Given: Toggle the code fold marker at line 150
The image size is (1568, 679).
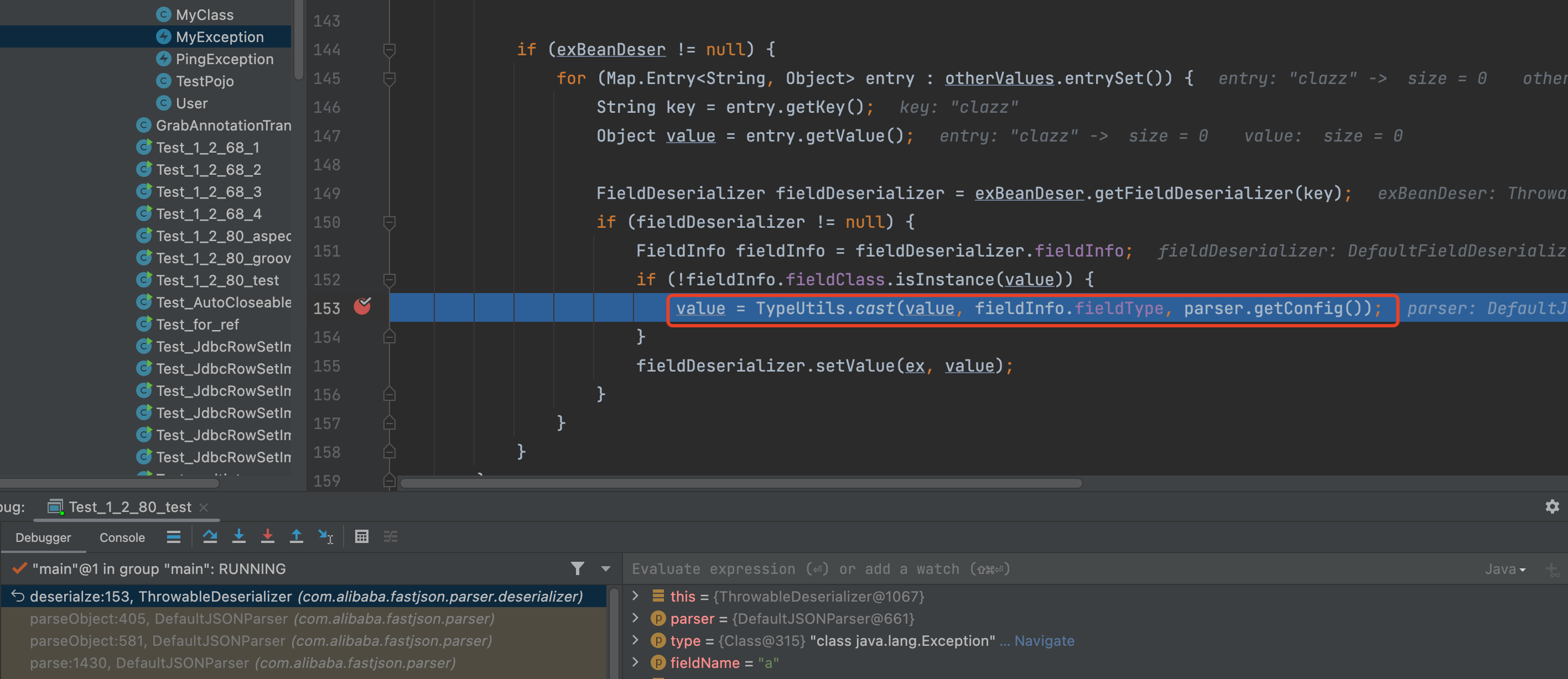Looking at the screenshot, I should [x=390, y=223].
